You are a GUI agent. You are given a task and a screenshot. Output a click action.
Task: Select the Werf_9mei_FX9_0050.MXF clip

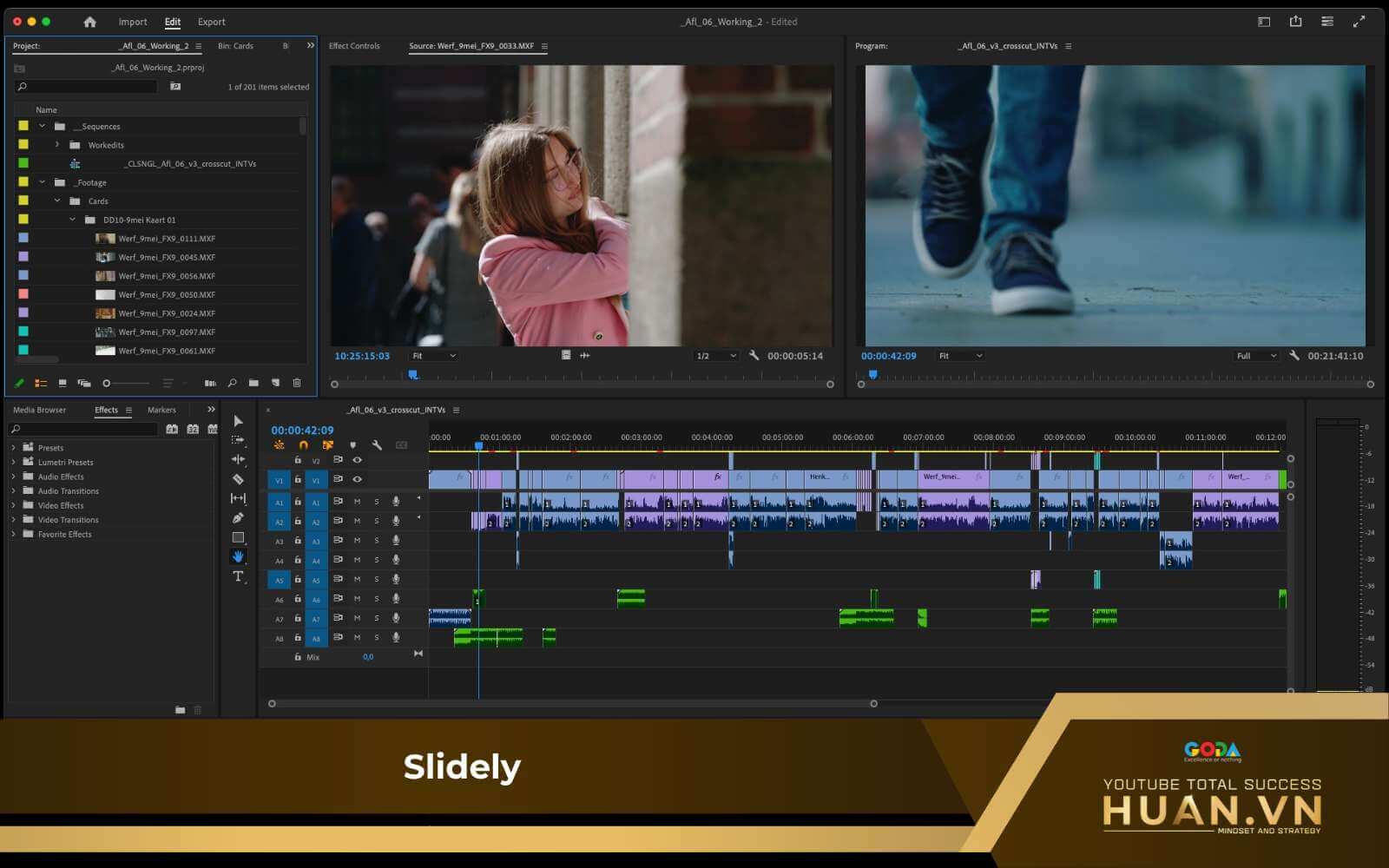point(166,295)
